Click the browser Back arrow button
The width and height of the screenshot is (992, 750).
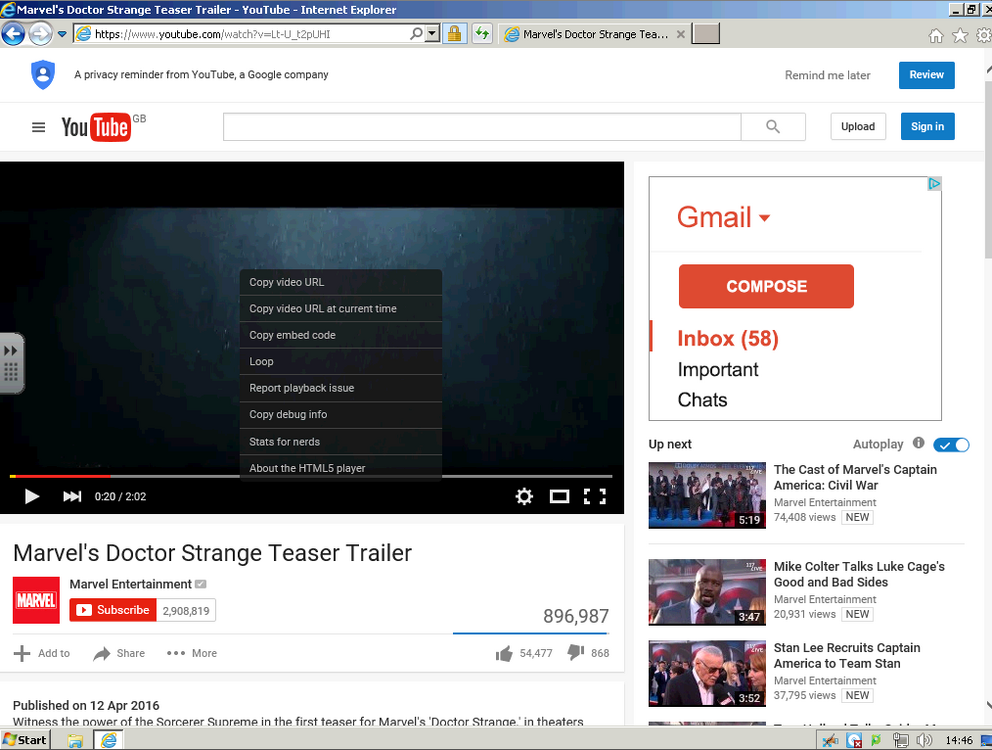pyautogui.click(x=13, y=34)
